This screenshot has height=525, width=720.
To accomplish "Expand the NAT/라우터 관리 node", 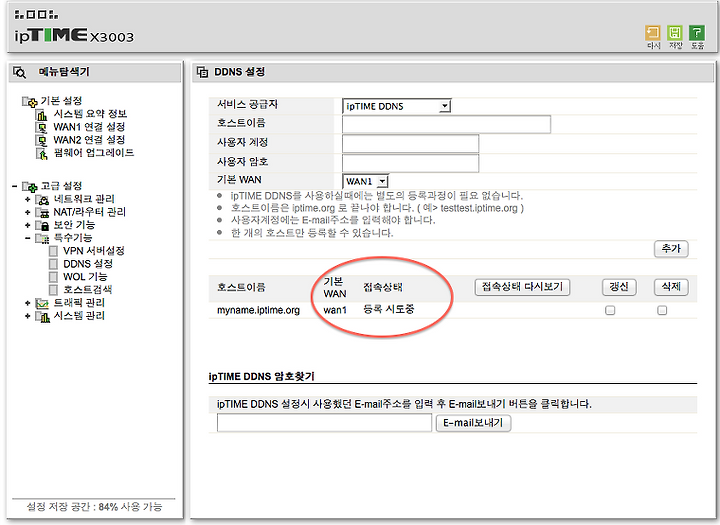I will [x=28, y=212].
